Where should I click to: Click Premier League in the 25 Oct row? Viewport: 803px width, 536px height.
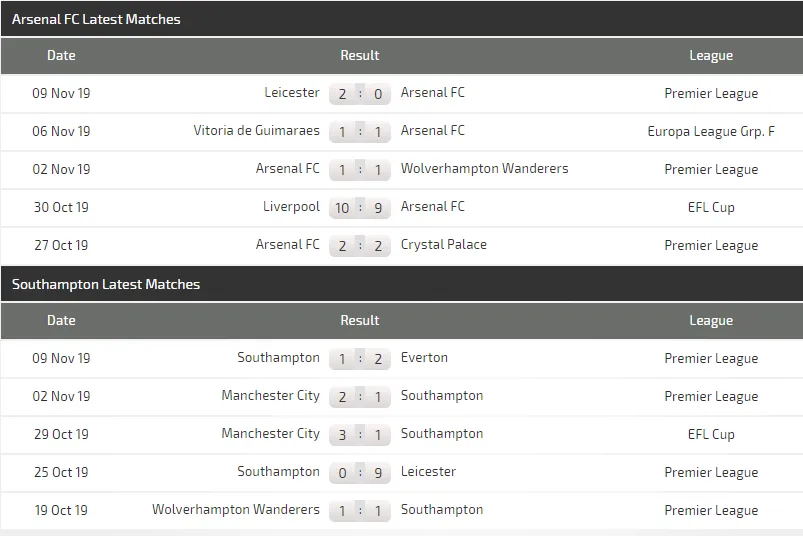click(711, 472)
